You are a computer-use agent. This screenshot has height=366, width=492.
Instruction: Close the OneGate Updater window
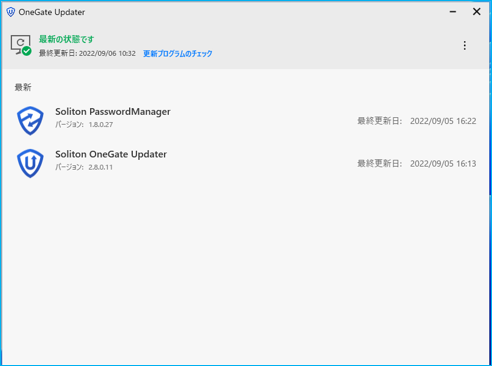coord(477,12)
